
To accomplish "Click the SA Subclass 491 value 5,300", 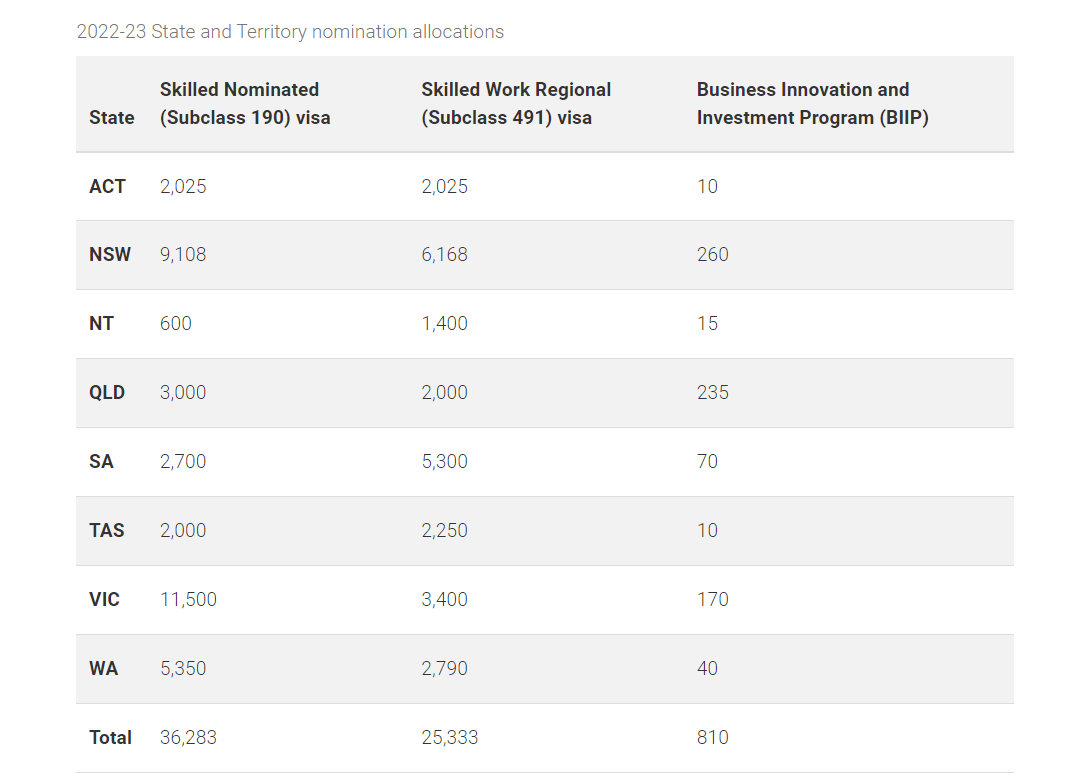I will (x=445, y=461).
